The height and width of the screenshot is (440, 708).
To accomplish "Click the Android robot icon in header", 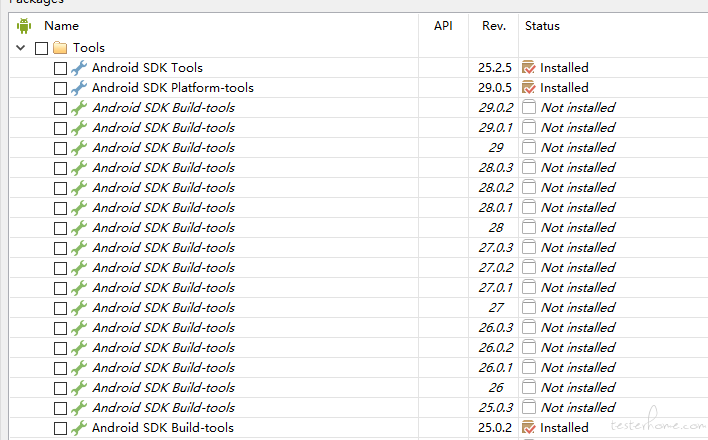I will pyautogui.click(x=24, y=26).
